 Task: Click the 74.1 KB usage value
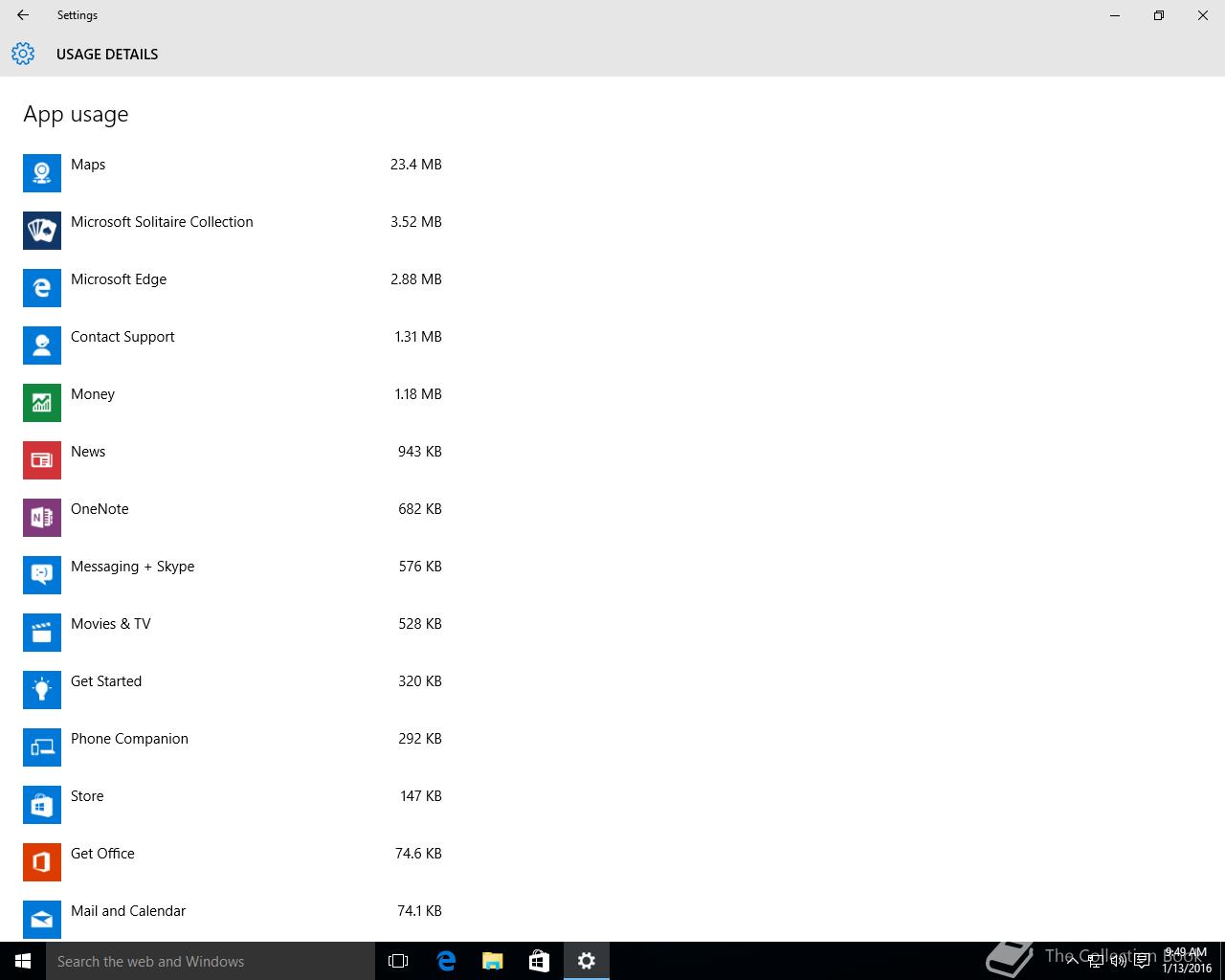click(x=419, y=911)
